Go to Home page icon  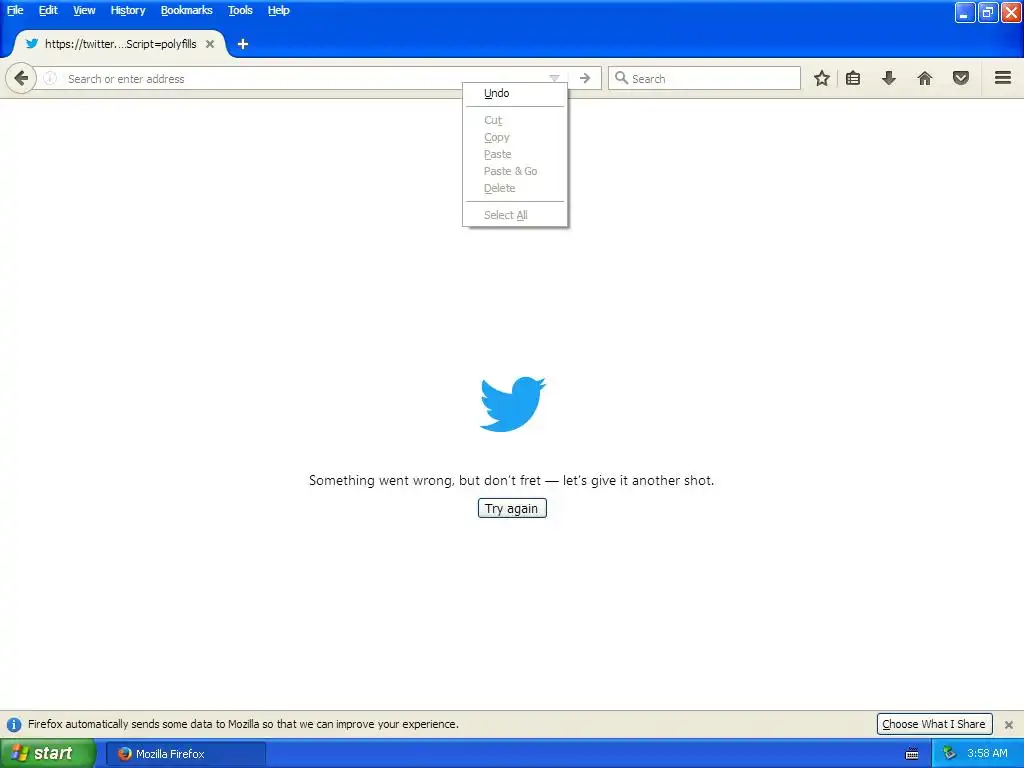pyautogui.click(x=925, y=78)
